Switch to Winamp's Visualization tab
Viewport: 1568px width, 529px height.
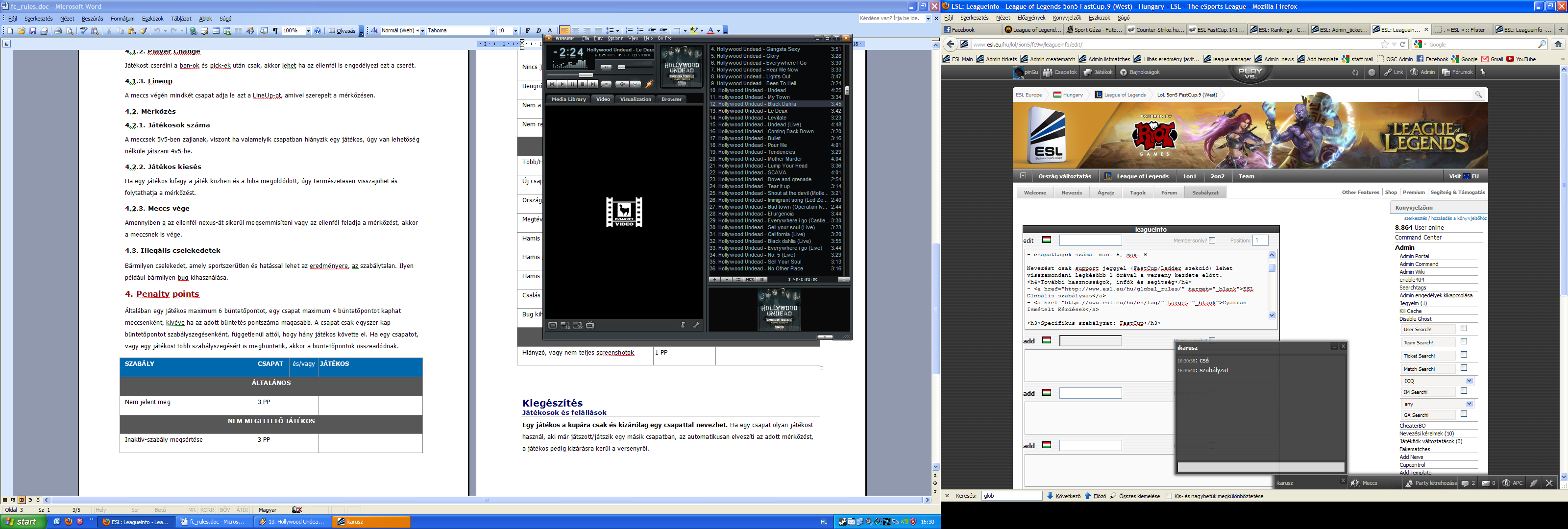click(x=636, y=99)
